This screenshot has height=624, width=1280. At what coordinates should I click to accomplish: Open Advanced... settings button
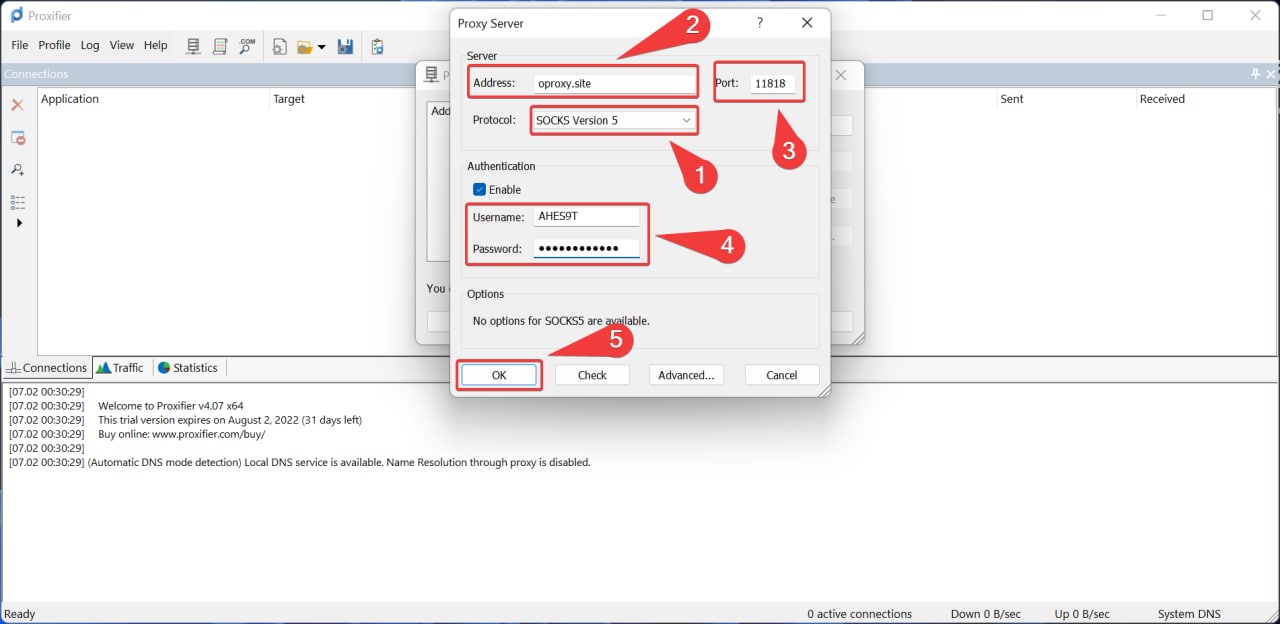[x=687, y=375]
